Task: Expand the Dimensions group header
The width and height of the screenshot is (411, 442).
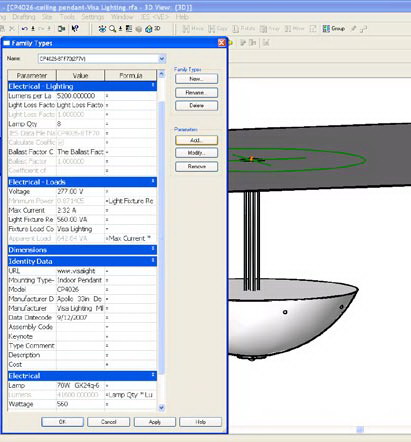Action: (82, 250)
